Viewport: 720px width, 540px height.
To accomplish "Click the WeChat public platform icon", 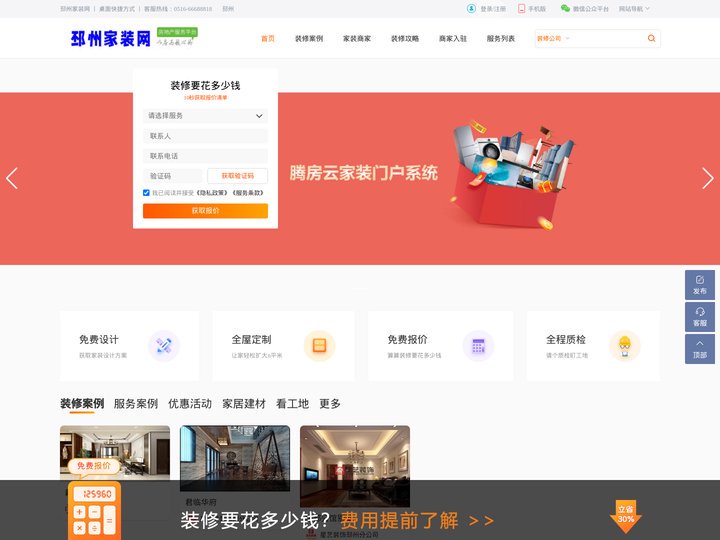I will pos(565,8).
